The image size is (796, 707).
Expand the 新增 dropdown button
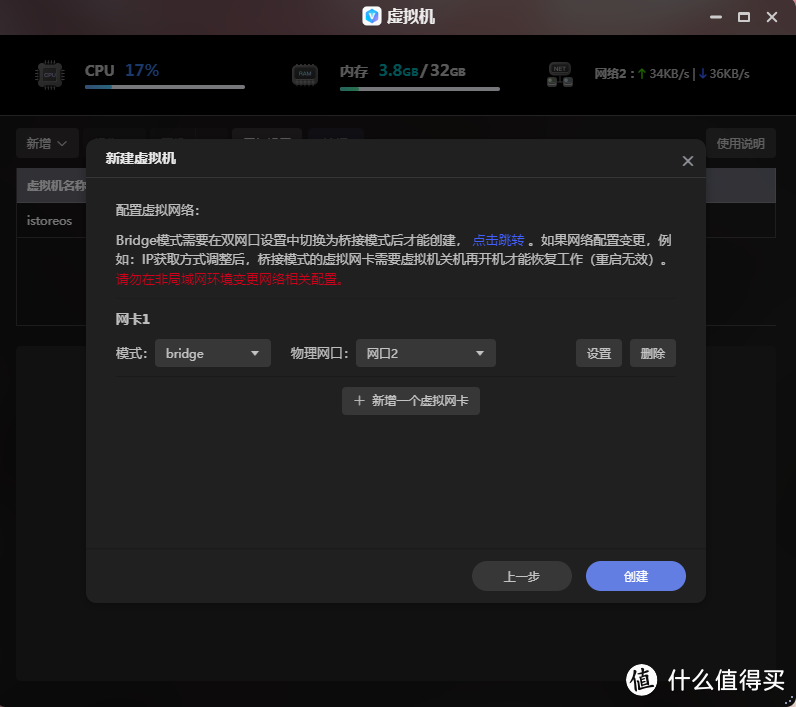pos(47,144)
